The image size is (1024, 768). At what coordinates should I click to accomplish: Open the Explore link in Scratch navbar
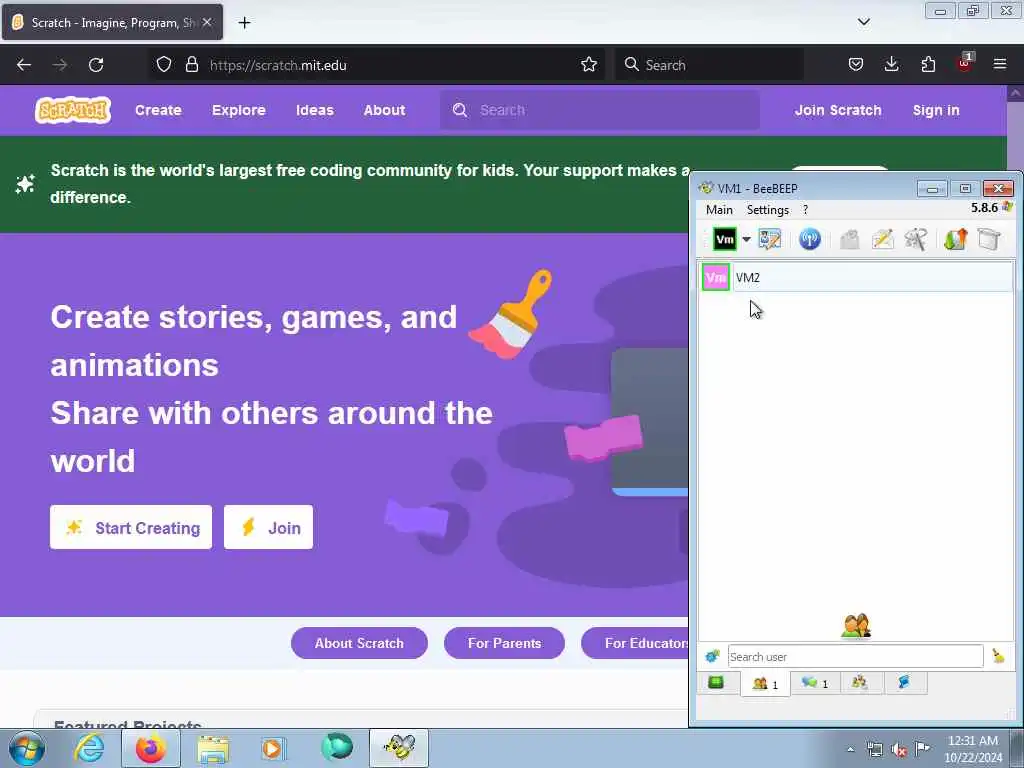tap(238, 110)
